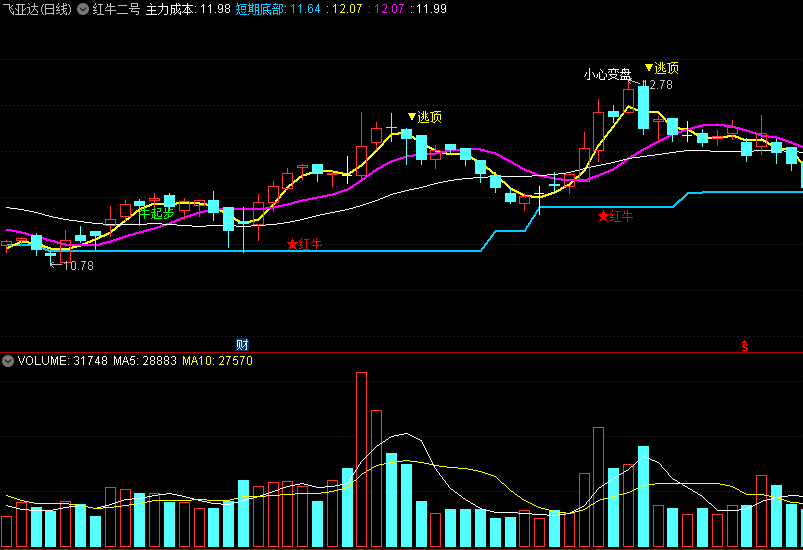
Task: Click the ▼逃顶 signal near 12.78
Action: [x=662, y=68]
